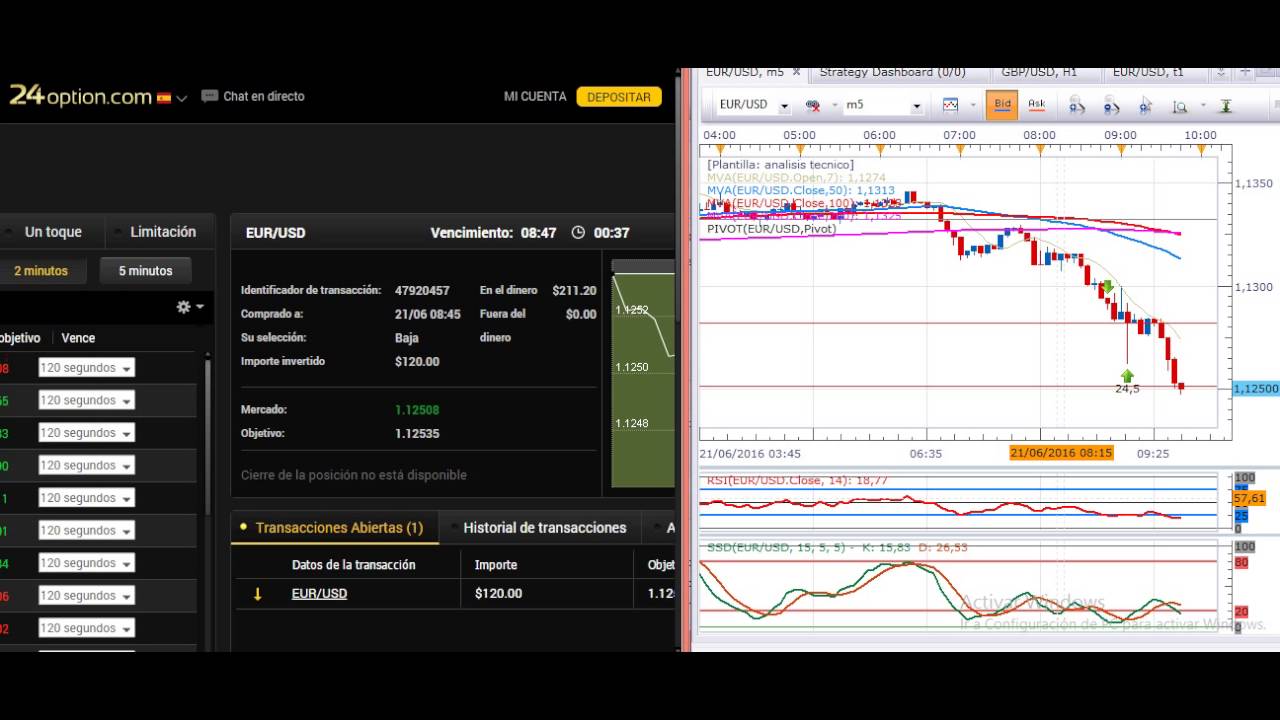The width and height of the screenshot is (1280, 720).
Task: Click the Datos de la transacción column header
Action: pyautogui.click(x=353, y=565)
